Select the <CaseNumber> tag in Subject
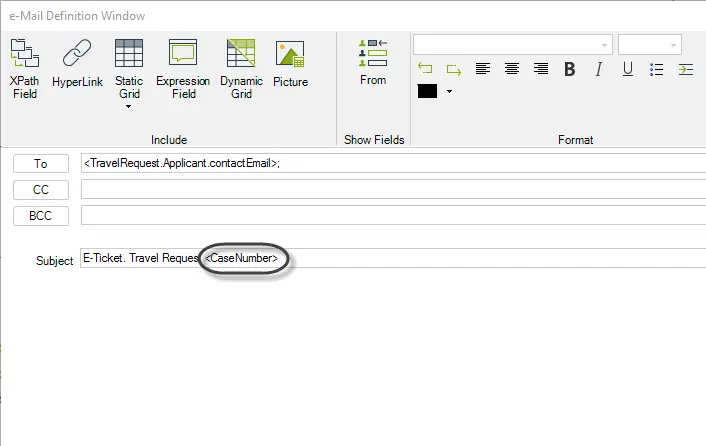The image size is (706, 446). click(x=241, y=258)
